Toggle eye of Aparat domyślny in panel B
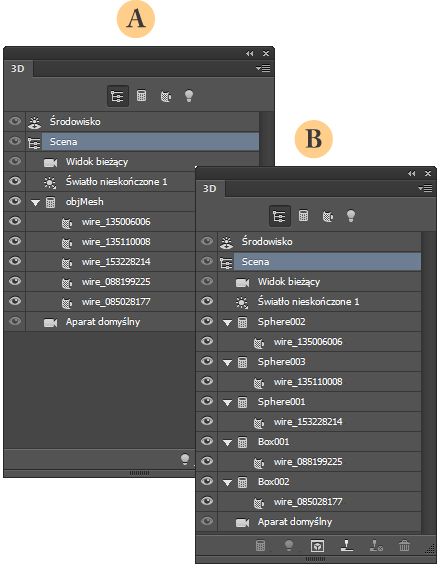This screenshot has width=443, height=570. pos(207,521)
